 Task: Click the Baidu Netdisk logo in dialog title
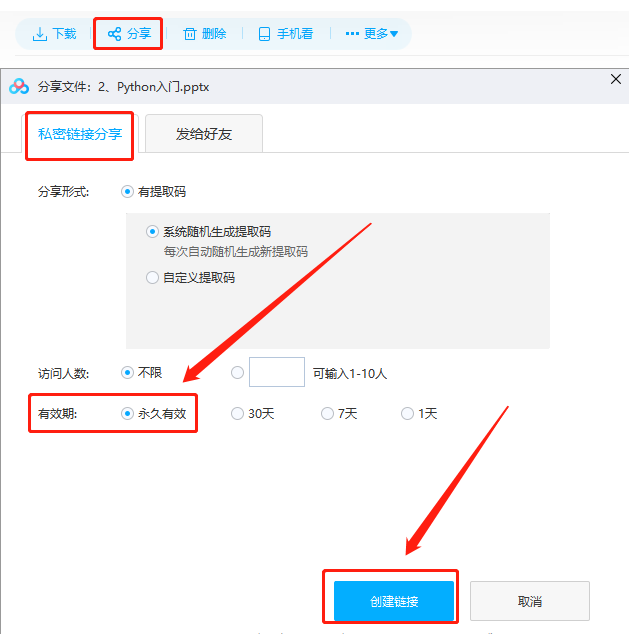tap(19, 87)
